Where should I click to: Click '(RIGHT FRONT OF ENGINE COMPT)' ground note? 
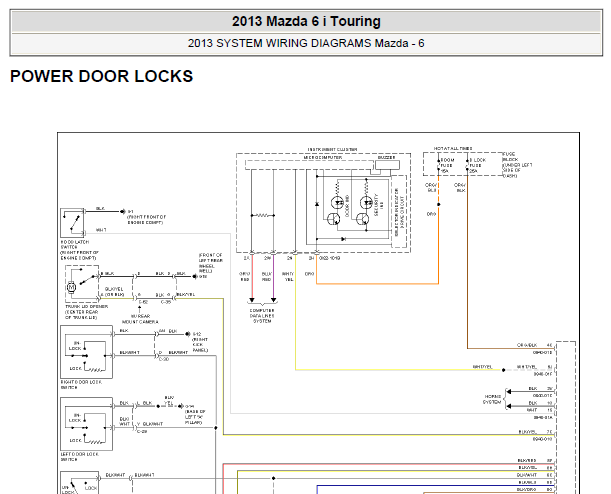(x=147, y=219)
